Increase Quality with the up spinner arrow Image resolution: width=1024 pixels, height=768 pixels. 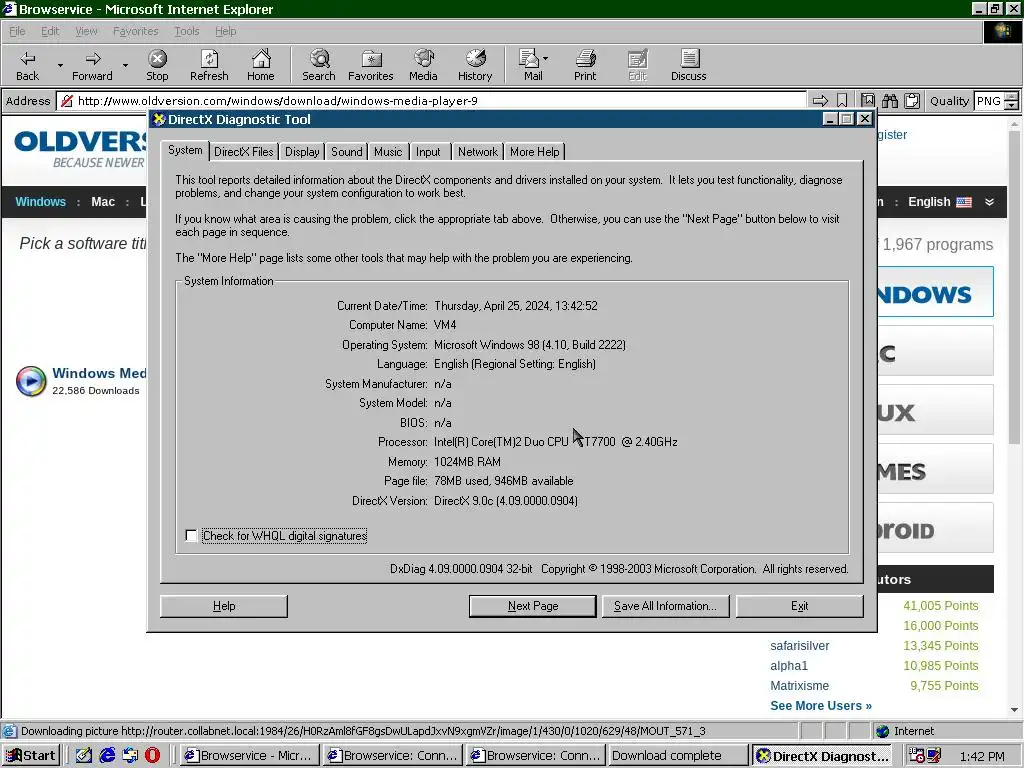pos(1012,97)
